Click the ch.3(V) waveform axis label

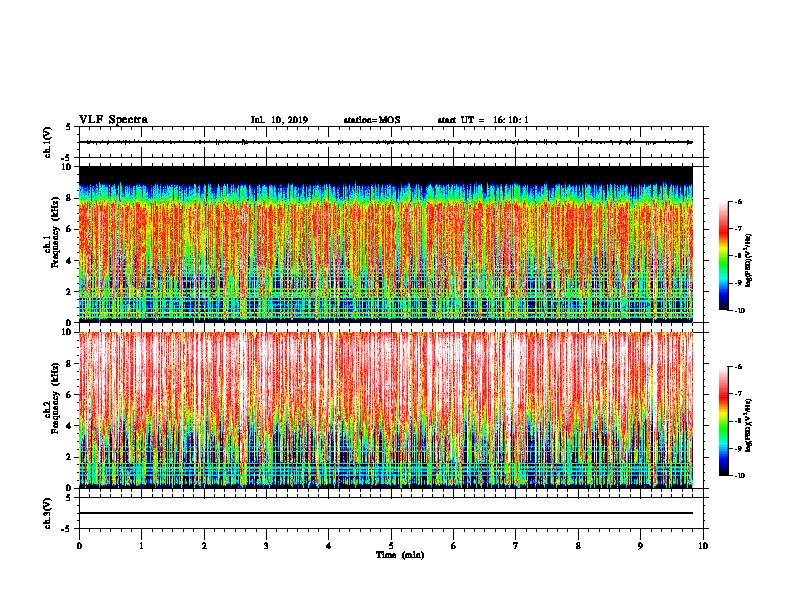48,513
